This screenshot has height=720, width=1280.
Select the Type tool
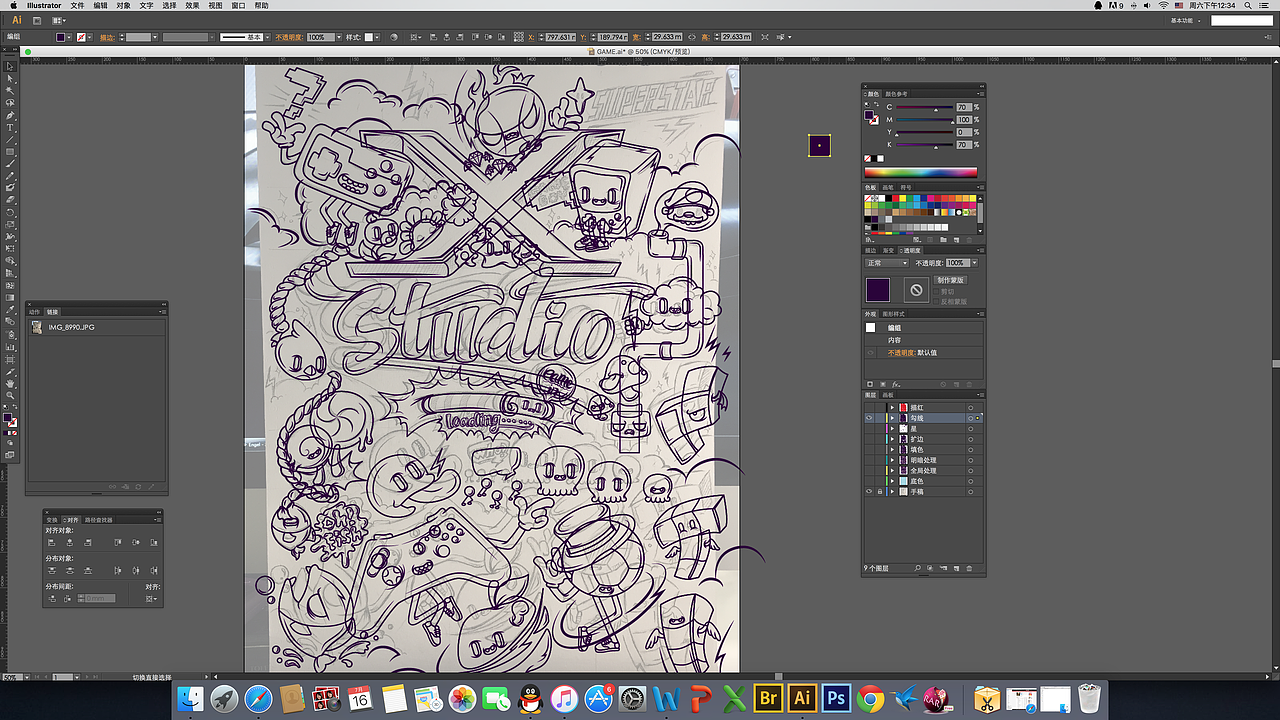tap(10, 128)
